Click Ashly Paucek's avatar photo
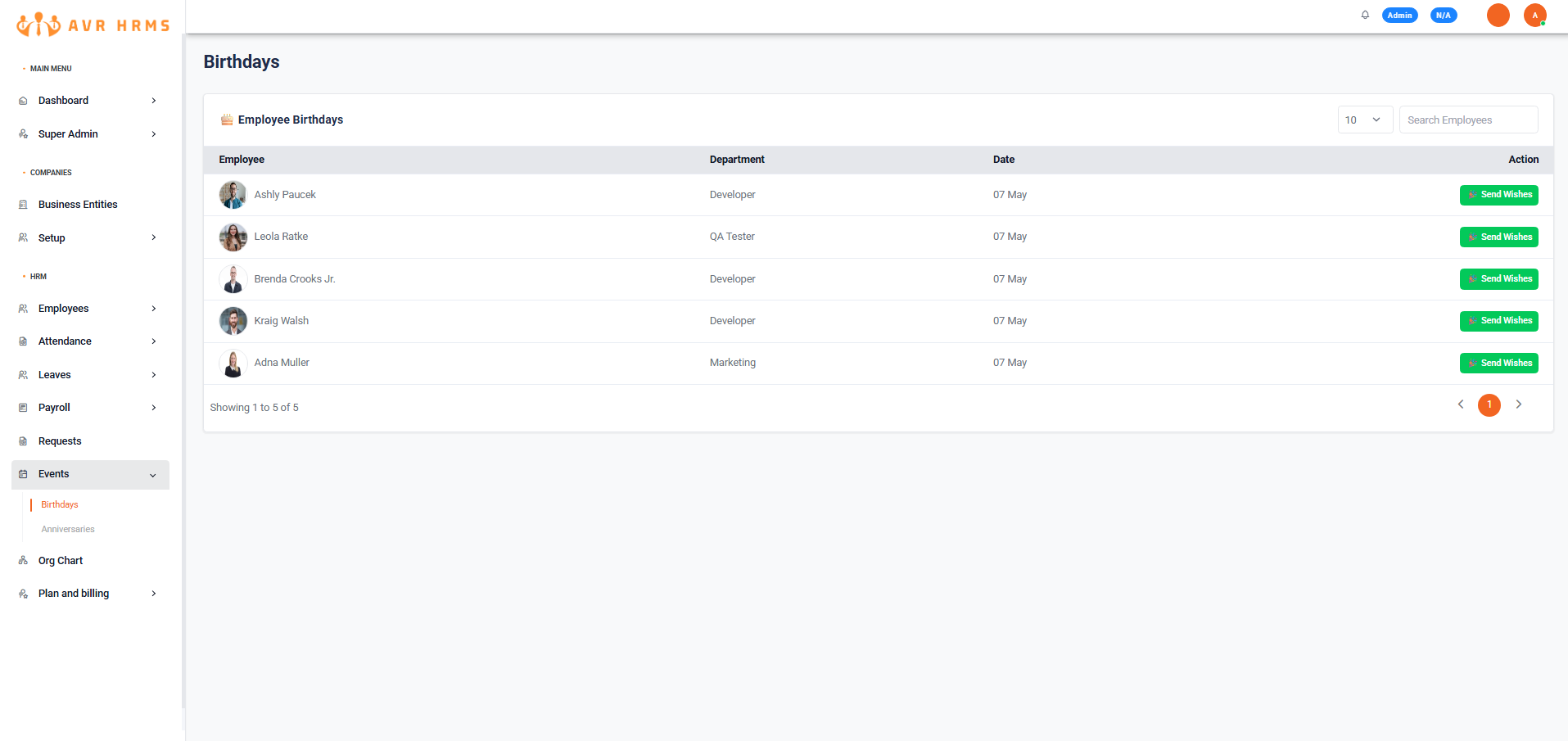Image resolution: width=1568 pixels, height=741 pixels. [x=233, y=195]
